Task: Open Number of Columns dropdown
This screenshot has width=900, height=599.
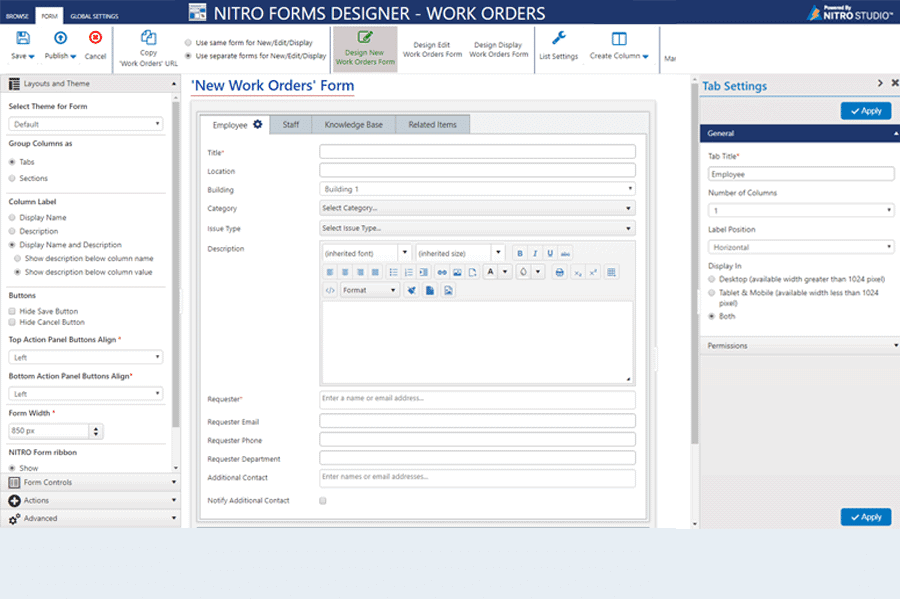Action: pyautogui.click(x=801, y=211)
